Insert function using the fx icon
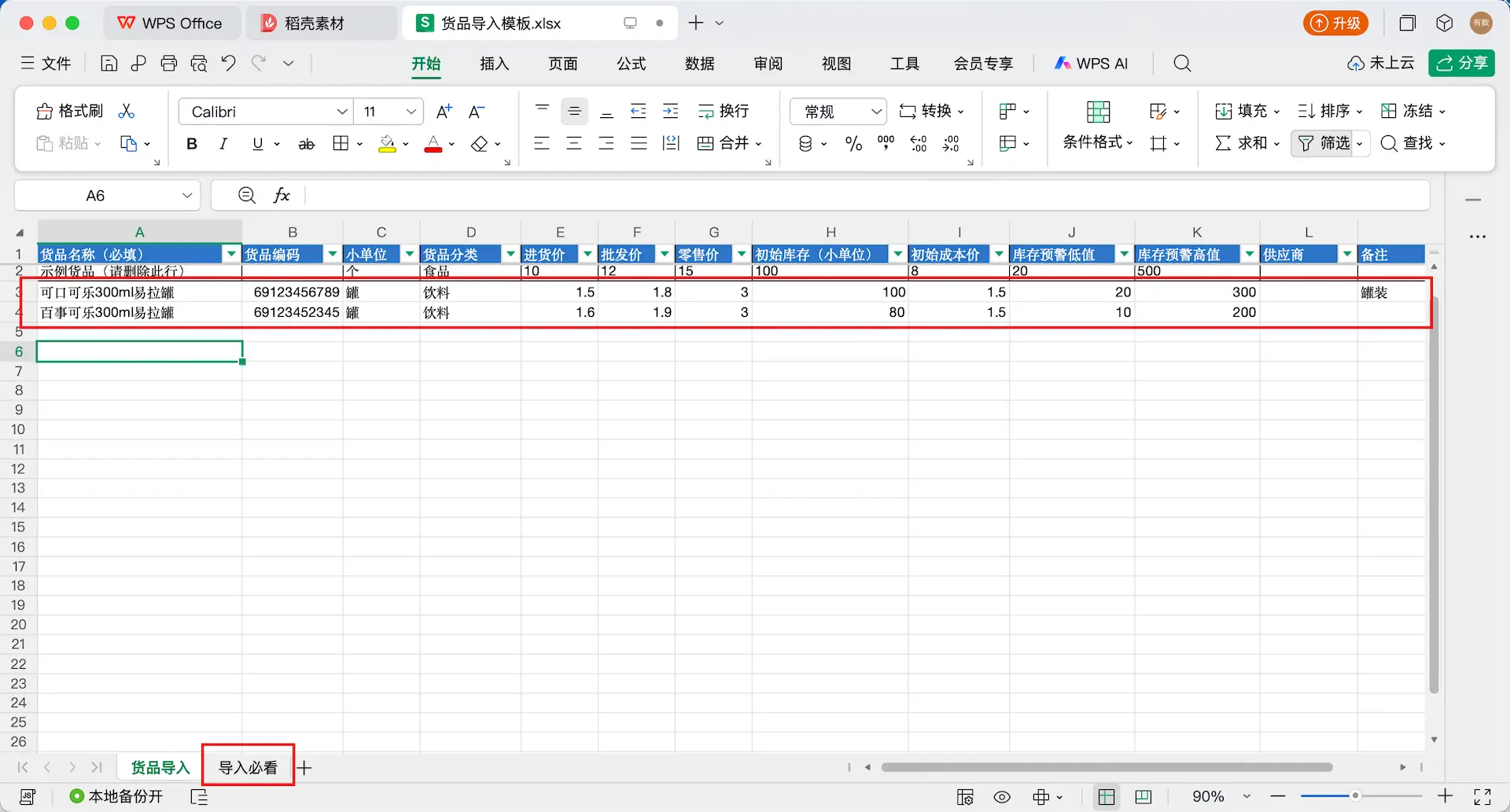The height and width of the screenshot is (812, 1510). (282, 195)
